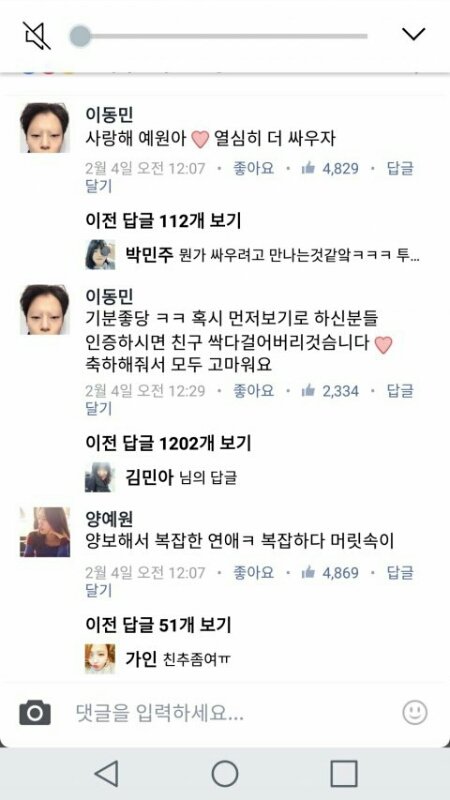Collapse the volume panel with chevron
The height and width of the screenshot is (800, 450).
pos(413,34)
